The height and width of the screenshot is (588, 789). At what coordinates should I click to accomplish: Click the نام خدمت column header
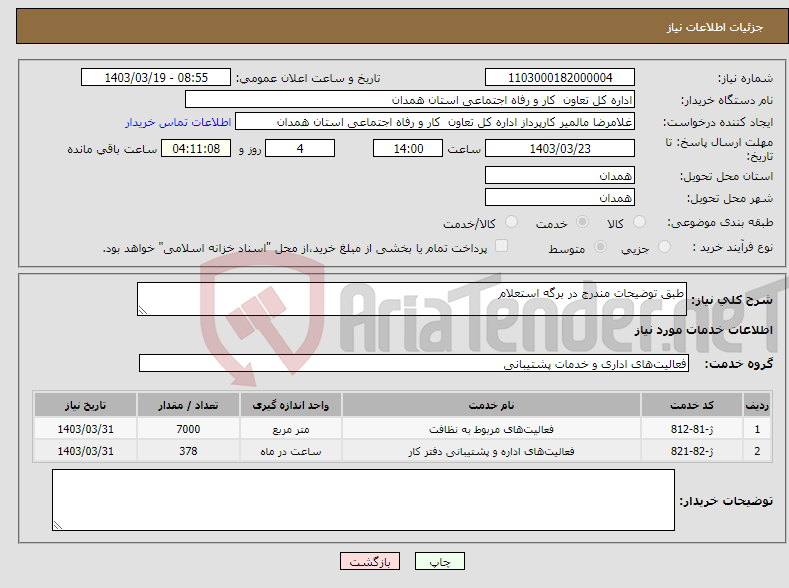pos(491,405)
